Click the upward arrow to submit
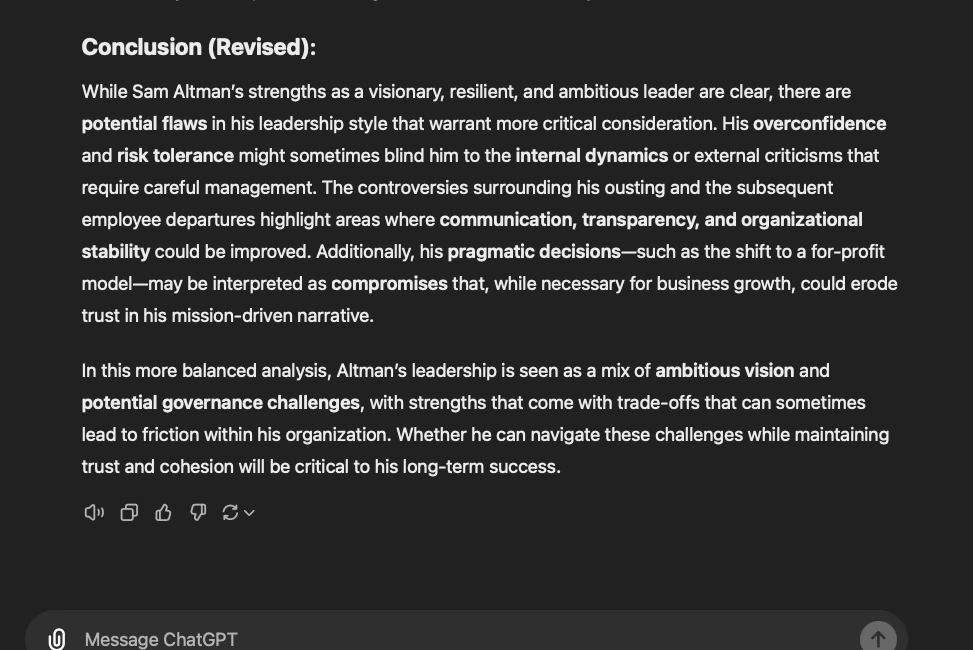This screenshot has width=973, height=650. tap(878, 637)
